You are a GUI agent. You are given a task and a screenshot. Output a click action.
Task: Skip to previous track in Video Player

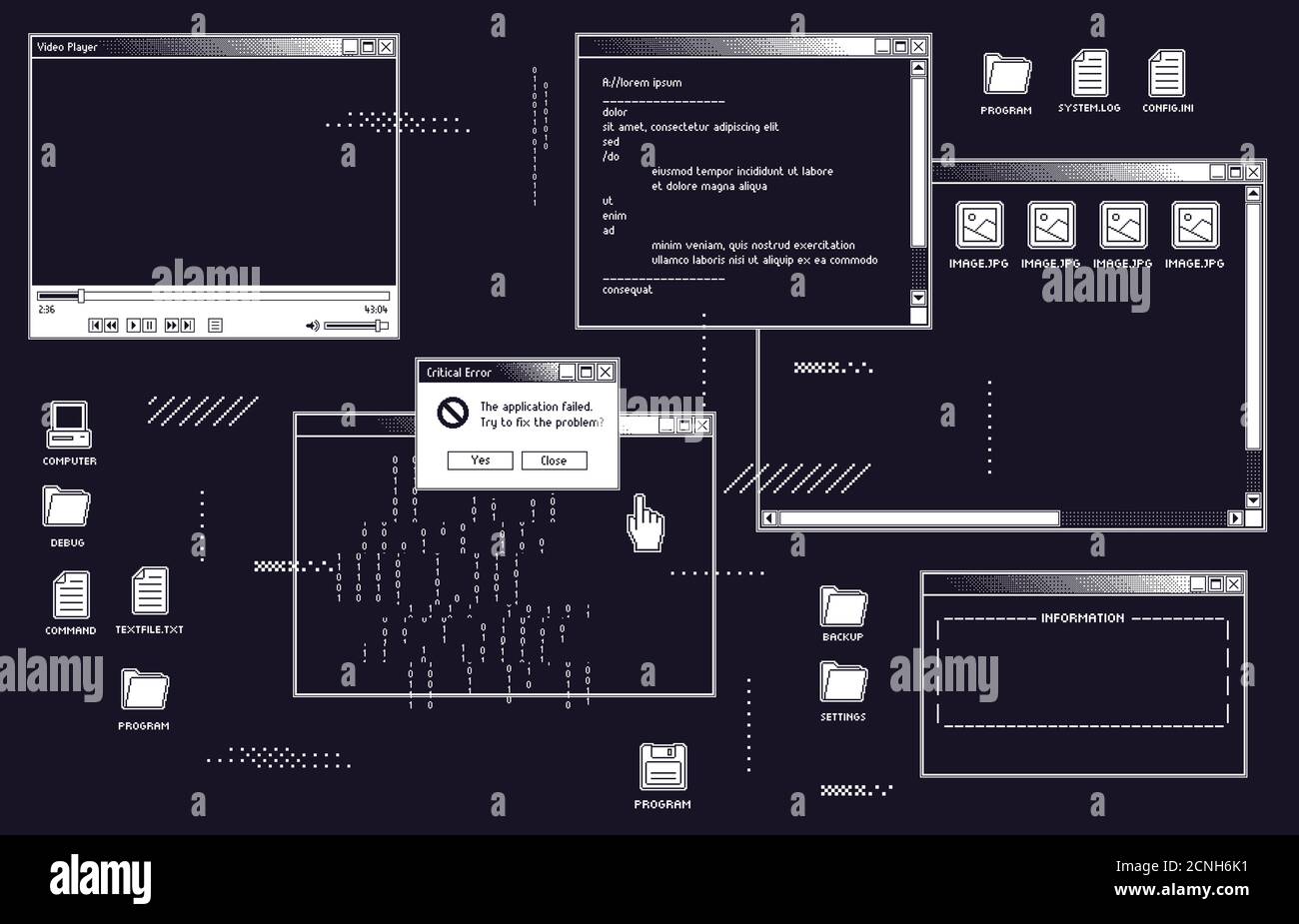tap(96, 326)
